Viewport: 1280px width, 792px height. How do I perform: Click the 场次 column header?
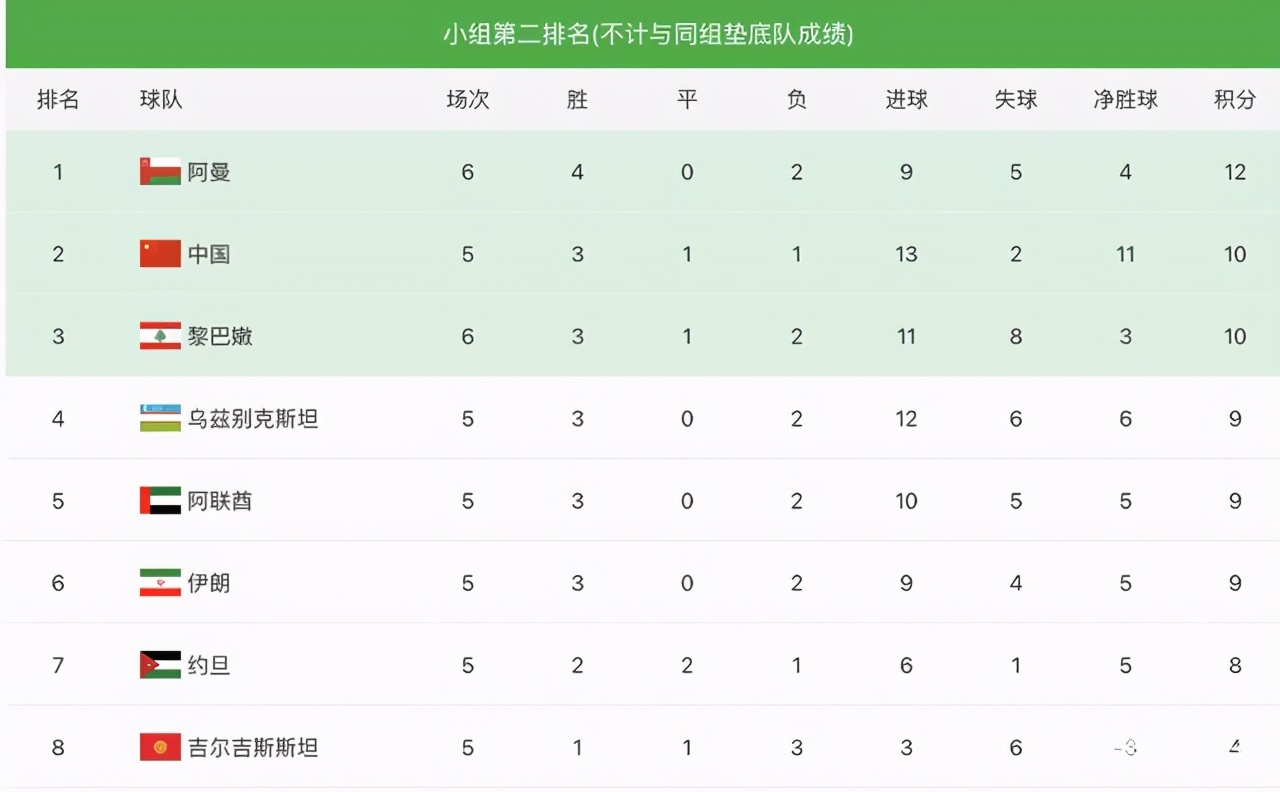click(467, 100)
